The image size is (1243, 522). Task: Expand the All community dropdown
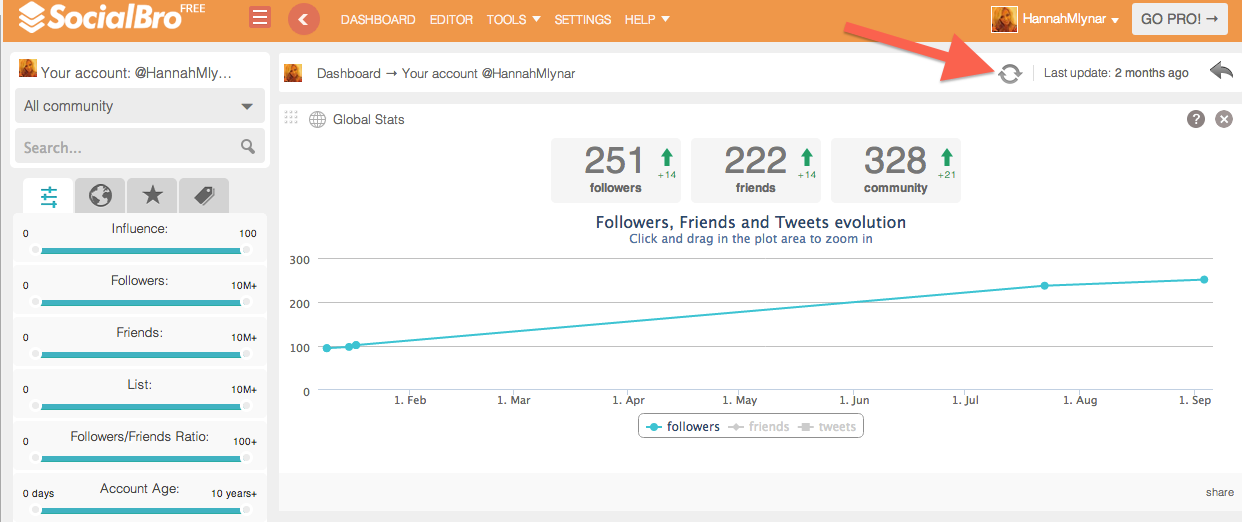pyautogui.click(x=140, y=106)
